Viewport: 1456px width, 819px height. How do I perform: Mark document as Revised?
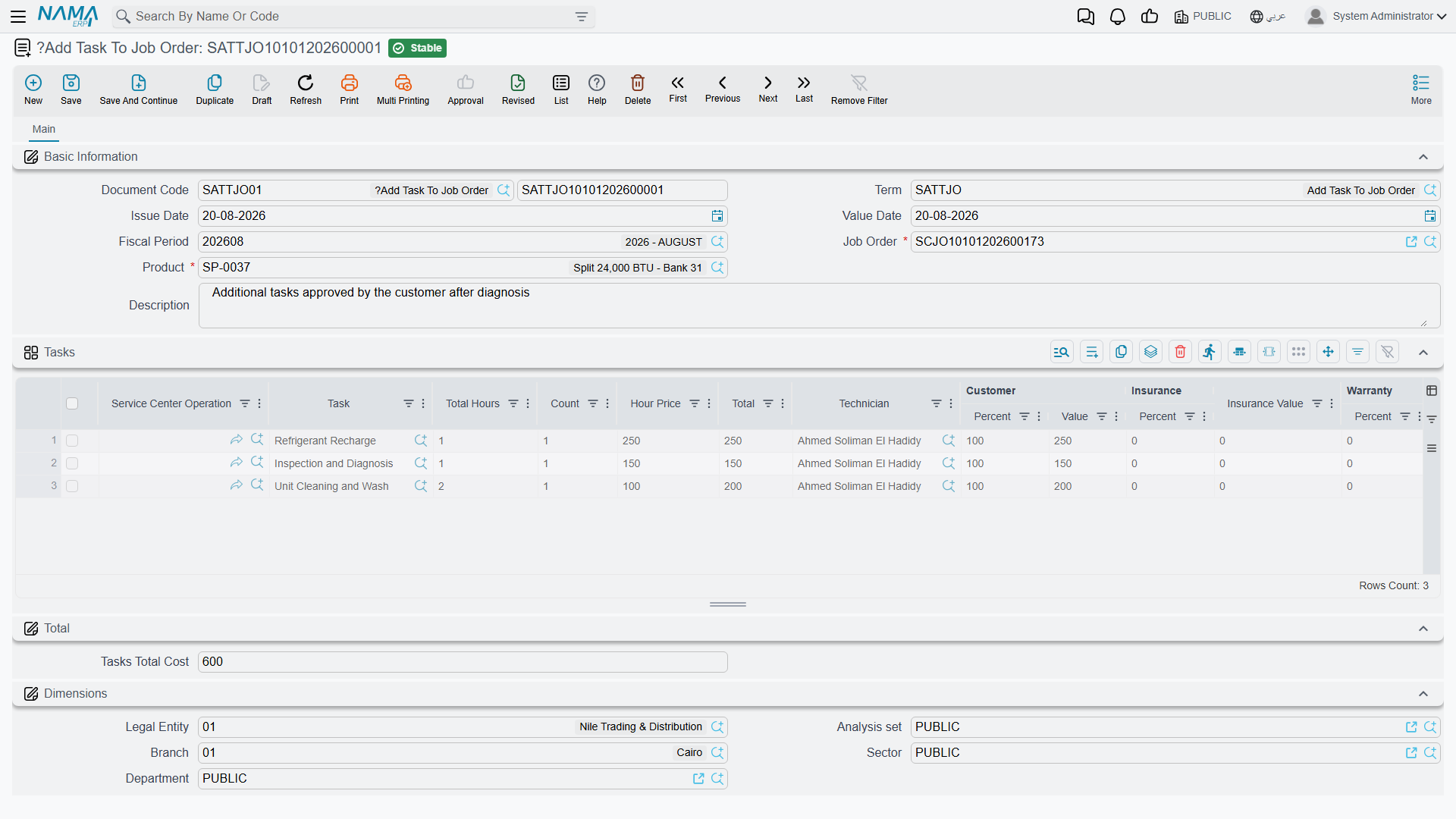click(518, 89)
